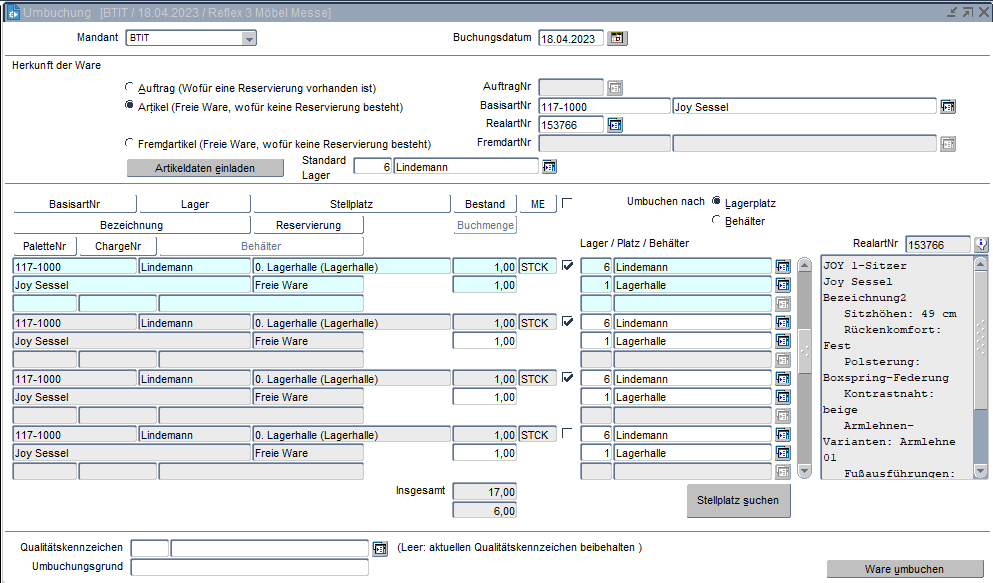Open lookup icon for first row Lagerhalle target
This screenshot has height=583, width=993.
pyautogui.click(x=783, y=285)
